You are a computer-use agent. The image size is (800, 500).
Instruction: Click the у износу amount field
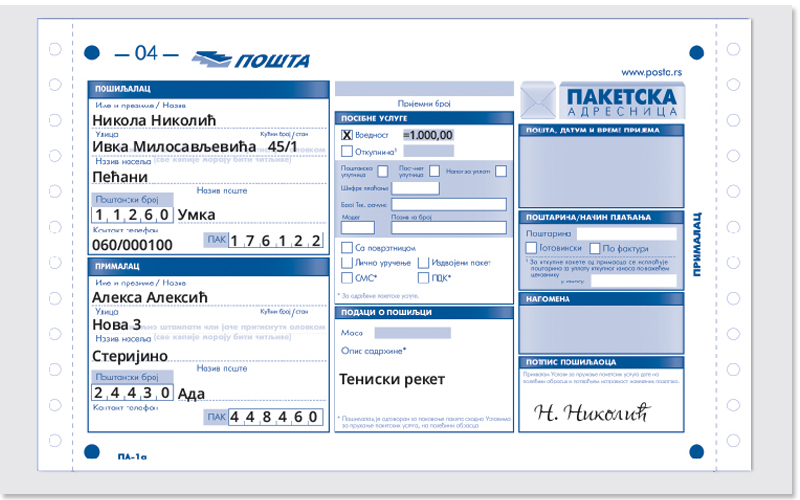(x=634, y=281)
